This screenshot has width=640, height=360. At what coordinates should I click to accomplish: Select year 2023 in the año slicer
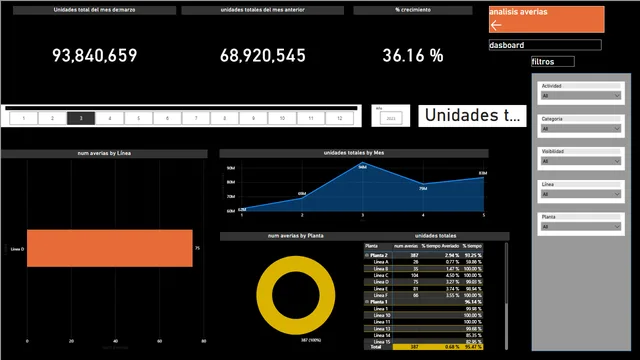[391, 118]
